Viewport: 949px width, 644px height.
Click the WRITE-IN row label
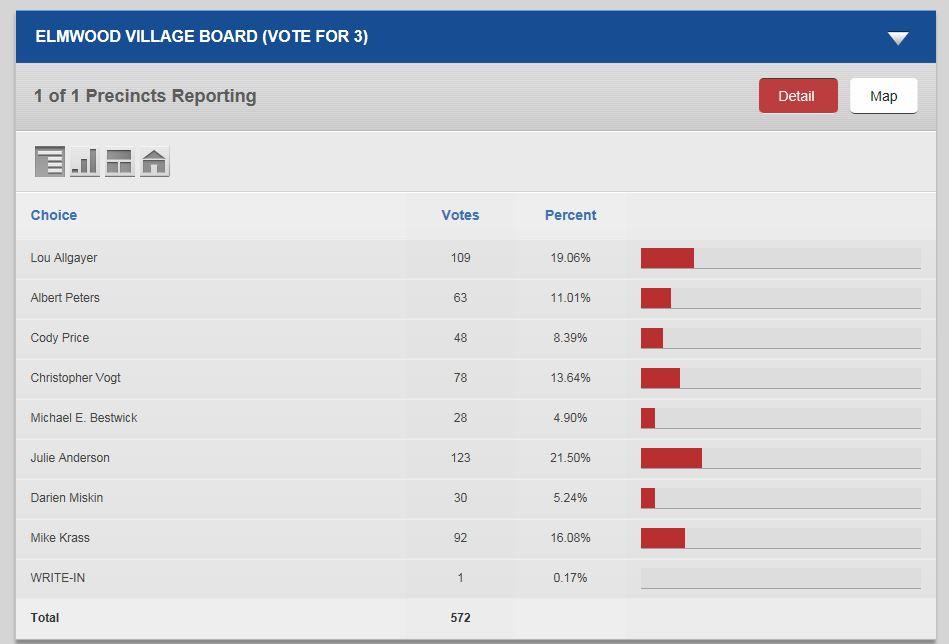coord(57,578)
